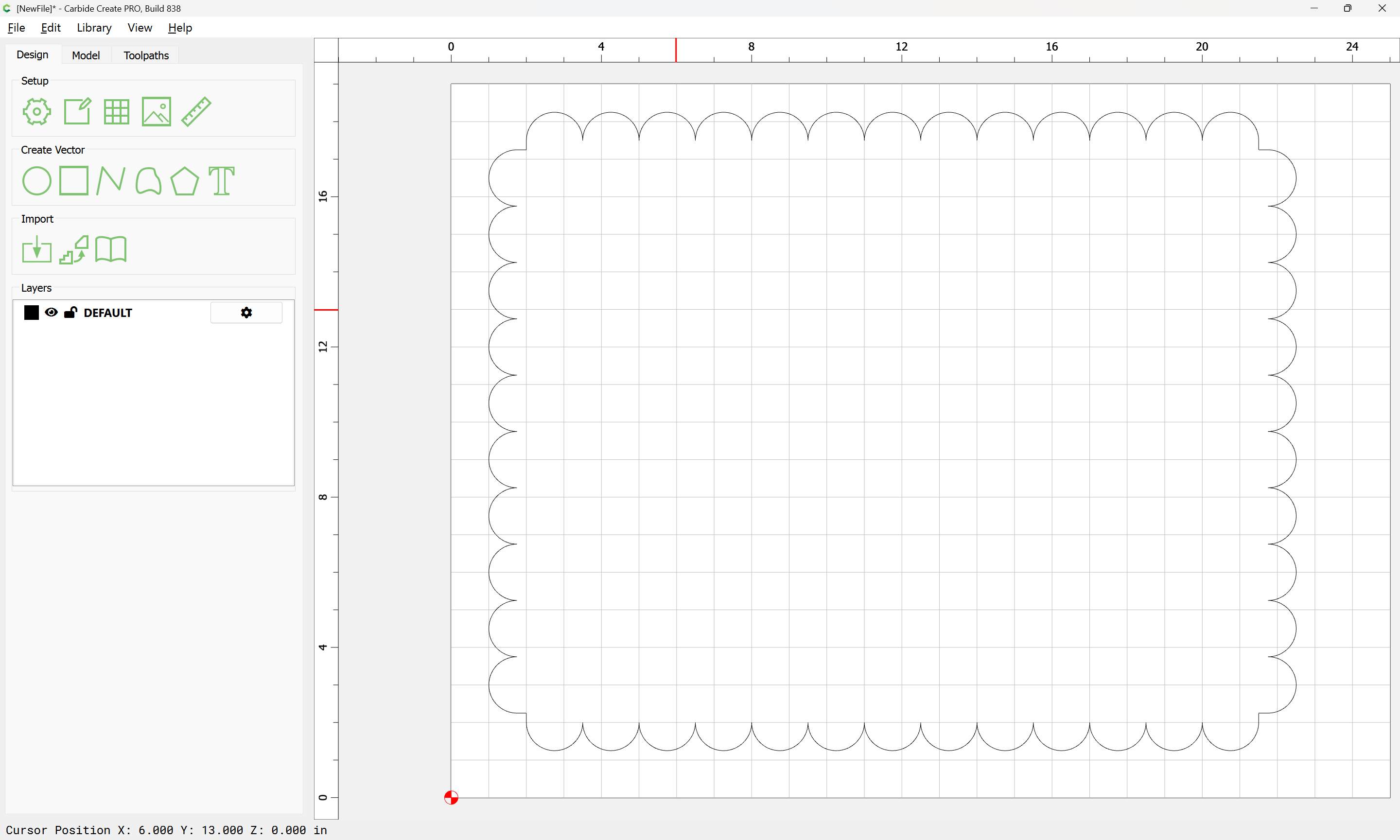Switch to the Toolpaths tab
Image resolution: width=1400 pixels, height=840 pixels.
click(x=146, y=55)
